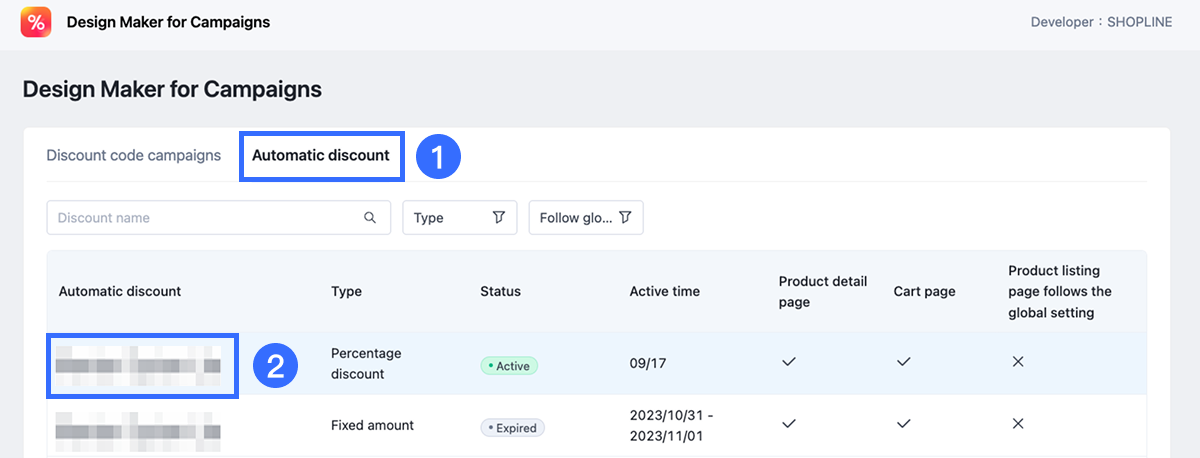The image size is (1200, 458).
Task: Click the search magnifier icon in Discount name field
Action: [x=370, y=218]
